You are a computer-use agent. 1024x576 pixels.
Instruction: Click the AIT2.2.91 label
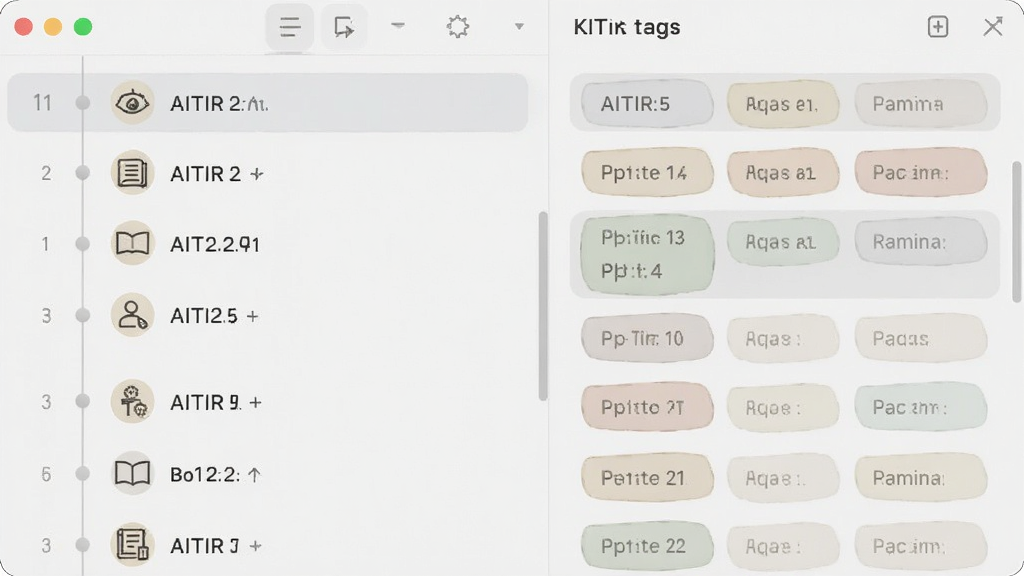(x=215, y=244)
